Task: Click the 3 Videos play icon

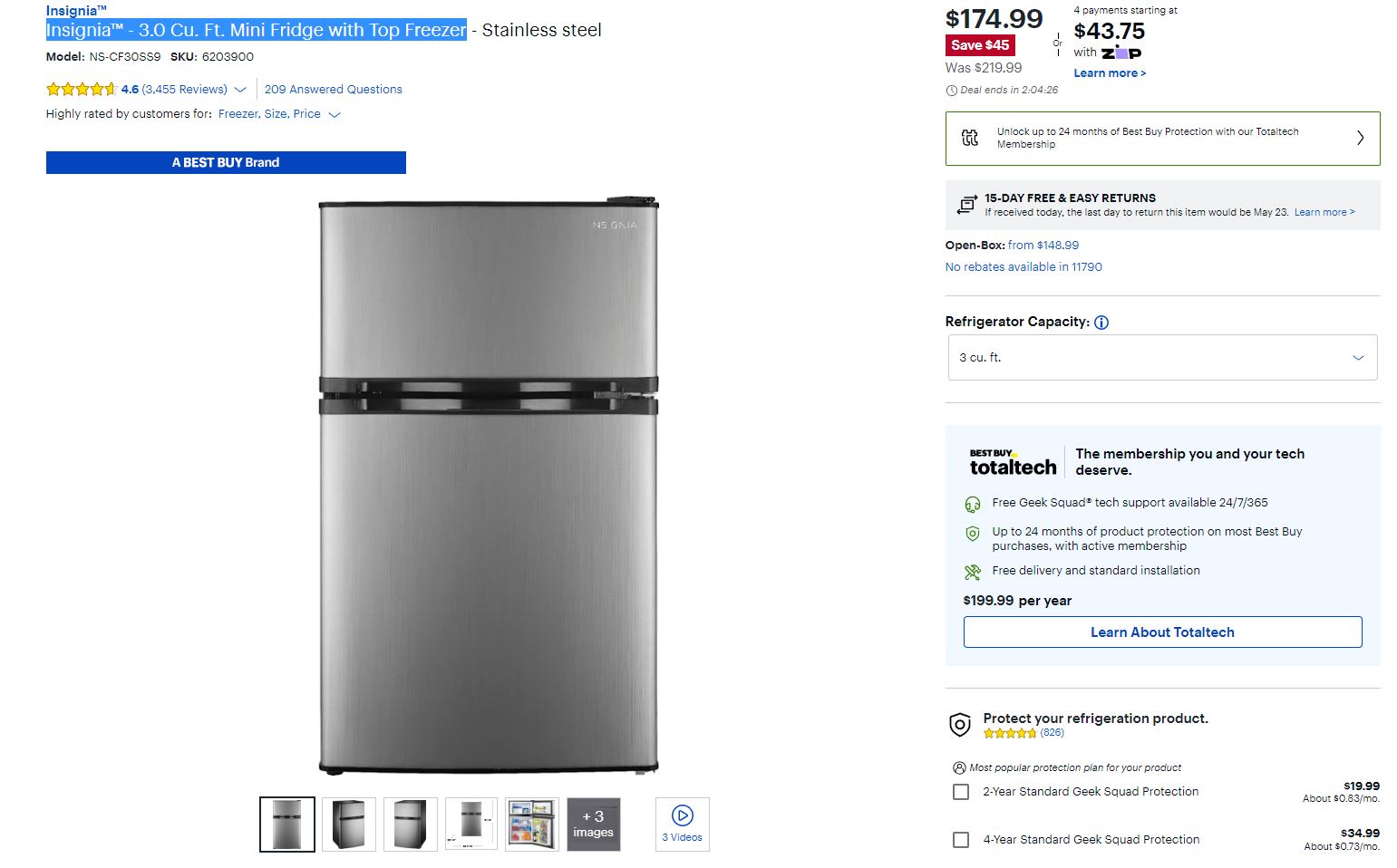Action: click(683, 815)
